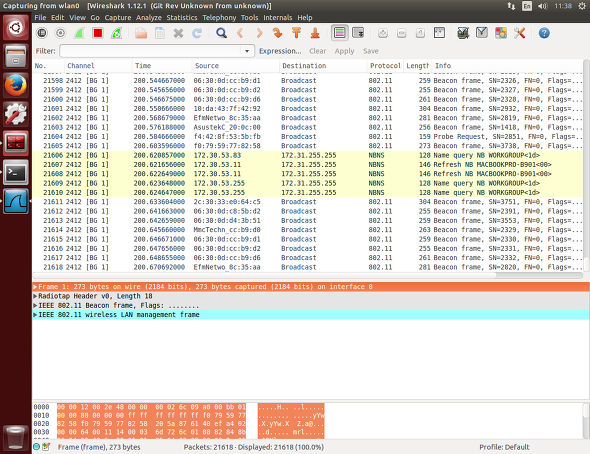Open the expert info status indicator
Image resolution: width=590 pixels, height=454 pixels.
tap(36, 447)
